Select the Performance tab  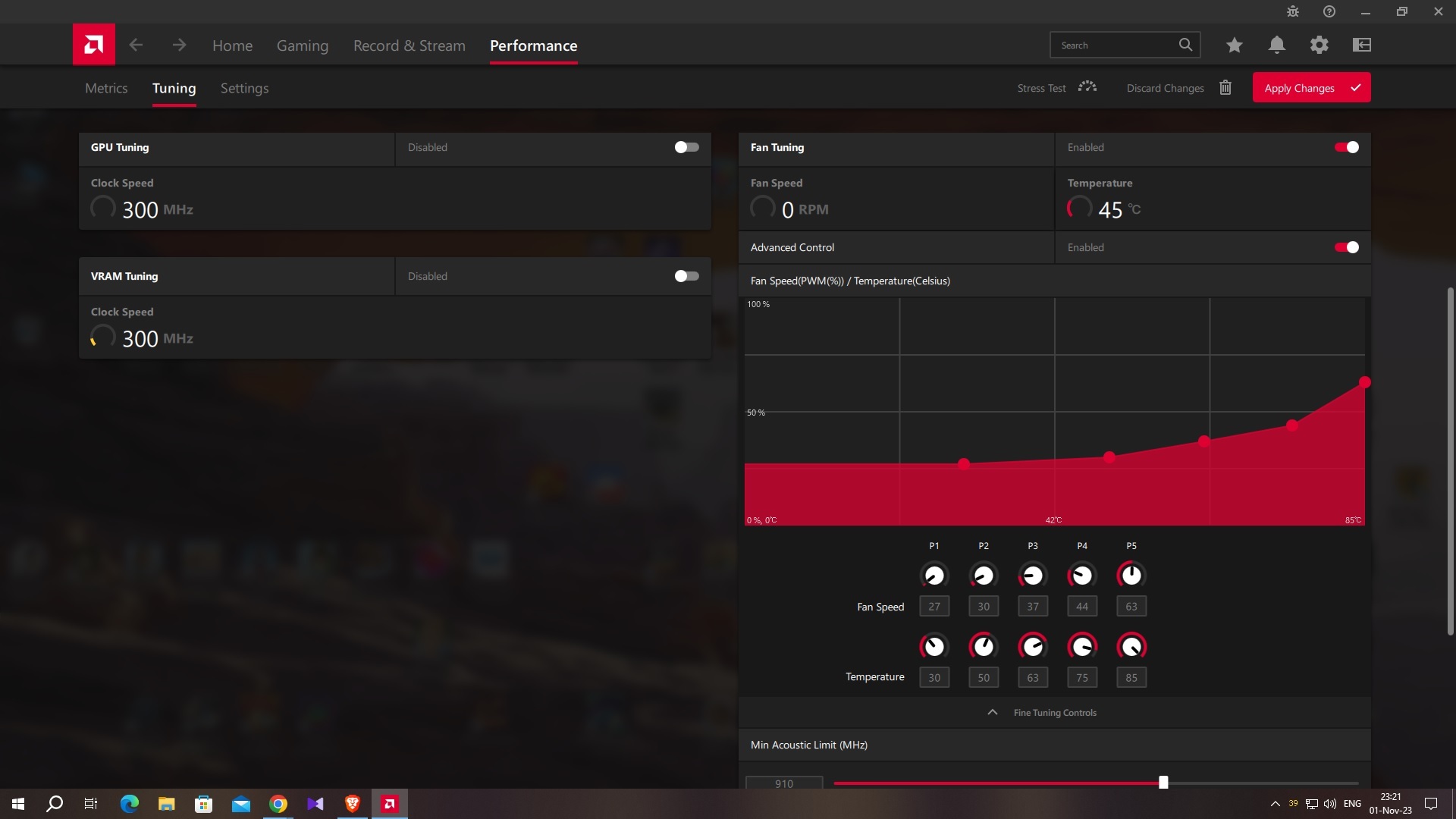click(x=534, y=45)
